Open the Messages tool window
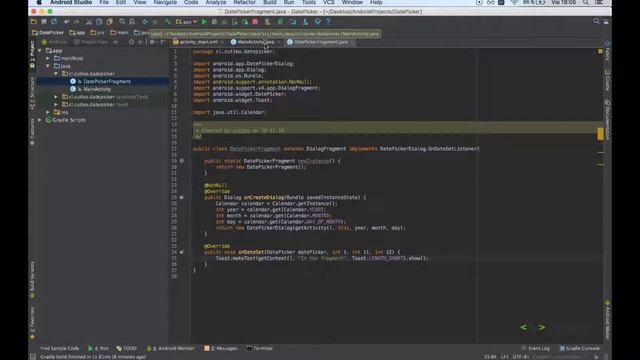The height and width of the screenshot is (360, 640). (x=221, y=349)
